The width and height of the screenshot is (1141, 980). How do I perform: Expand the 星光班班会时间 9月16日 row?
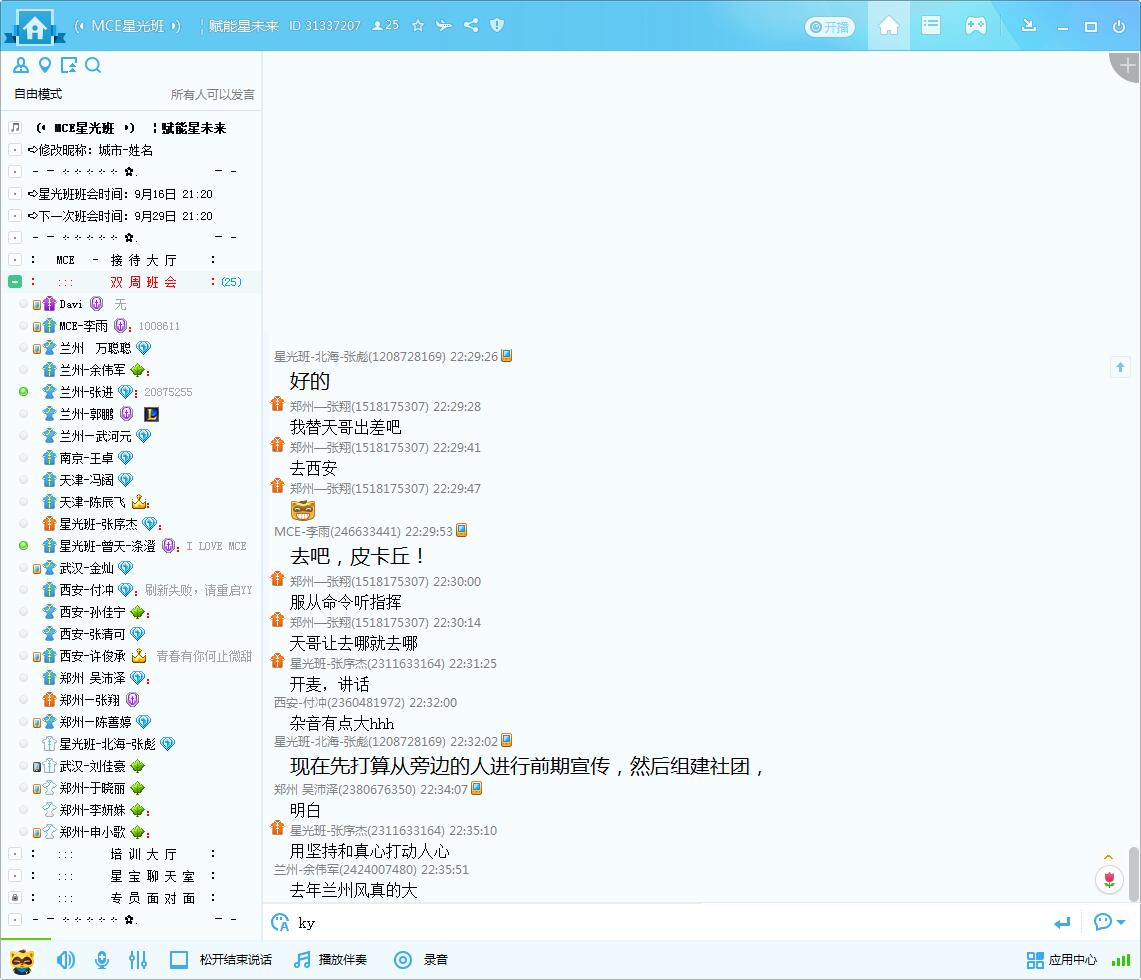pyautogui.click(x=15, y=194)
